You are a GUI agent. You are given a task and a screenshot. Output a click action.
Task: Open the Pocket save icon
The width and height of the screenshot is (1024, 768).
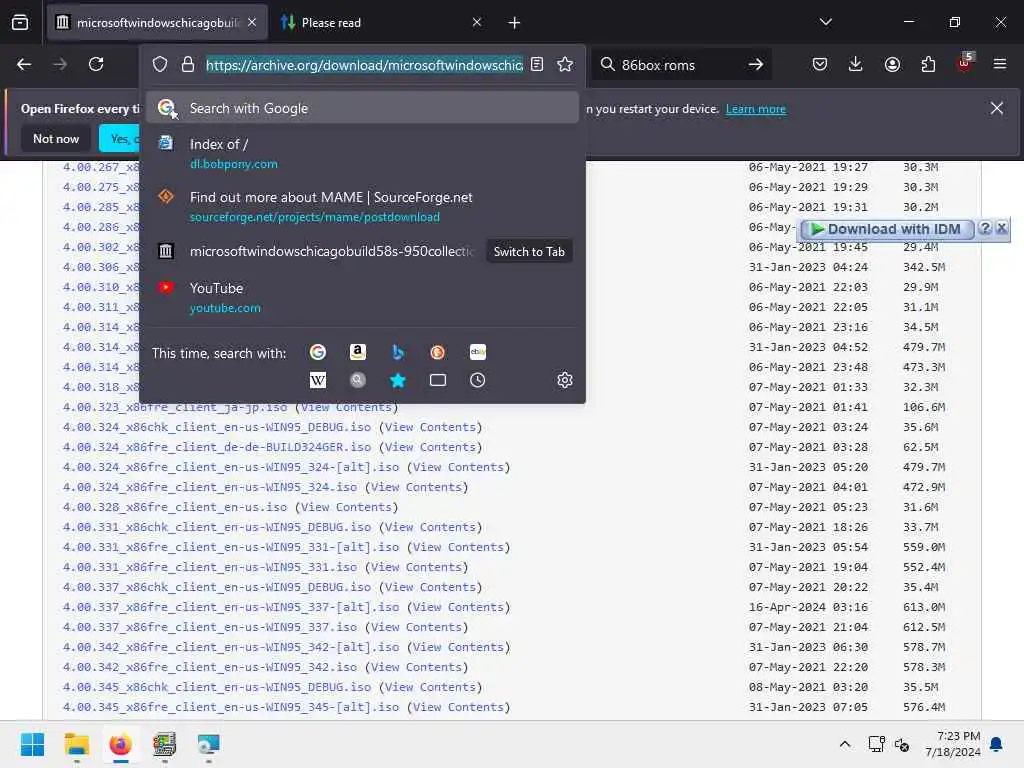[820, 64]
